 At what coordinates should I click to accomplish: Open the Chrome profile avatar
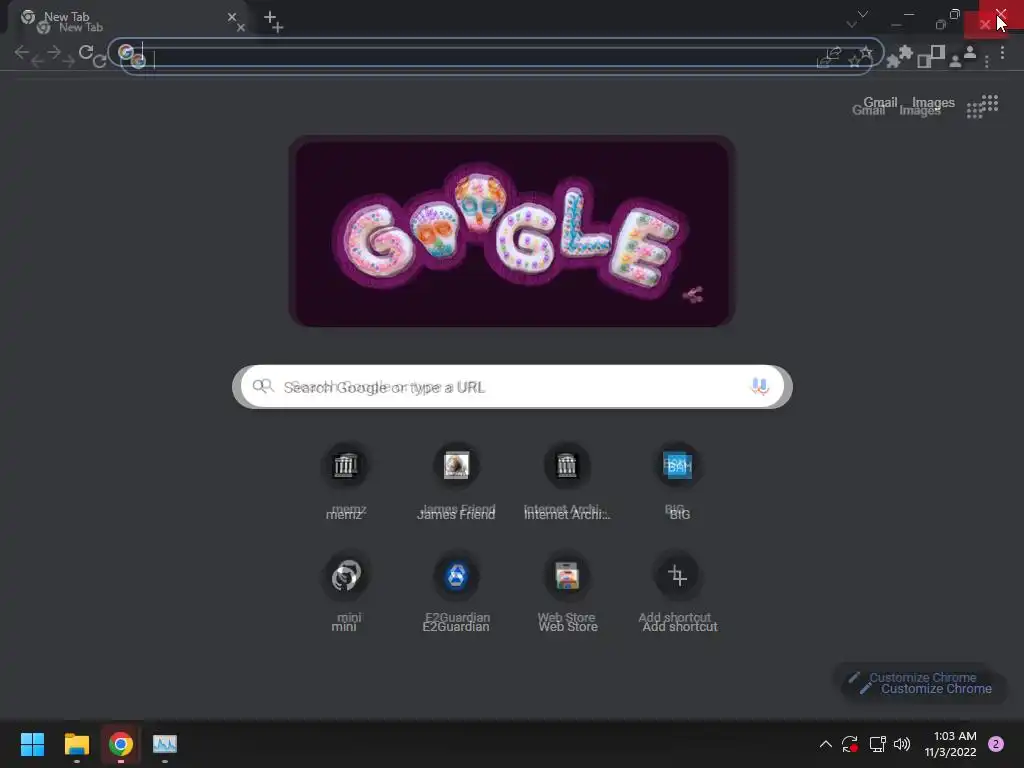click(x=970, y=52)
